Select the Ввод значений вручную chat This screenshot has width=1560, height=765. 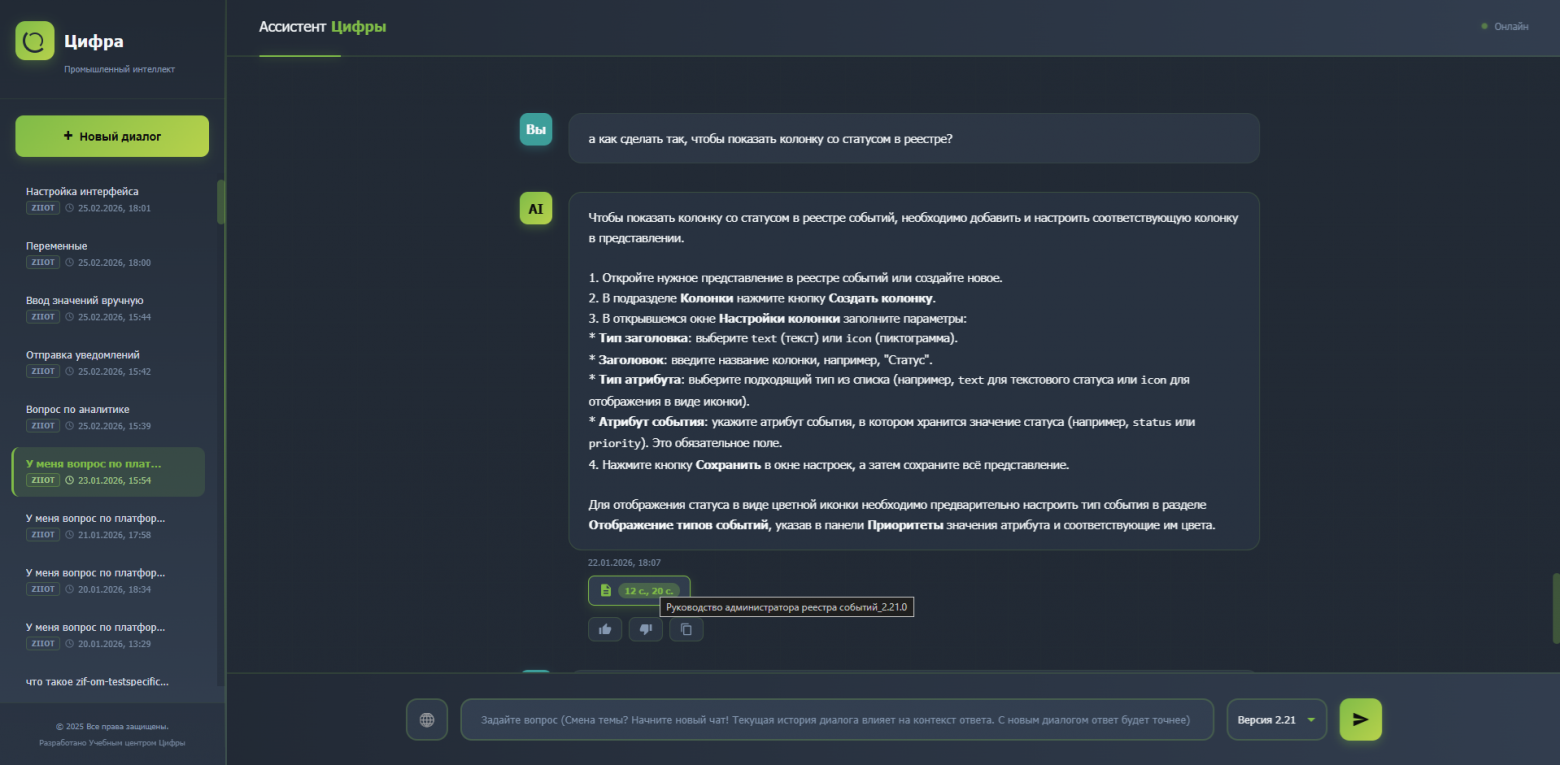point(108,308)
